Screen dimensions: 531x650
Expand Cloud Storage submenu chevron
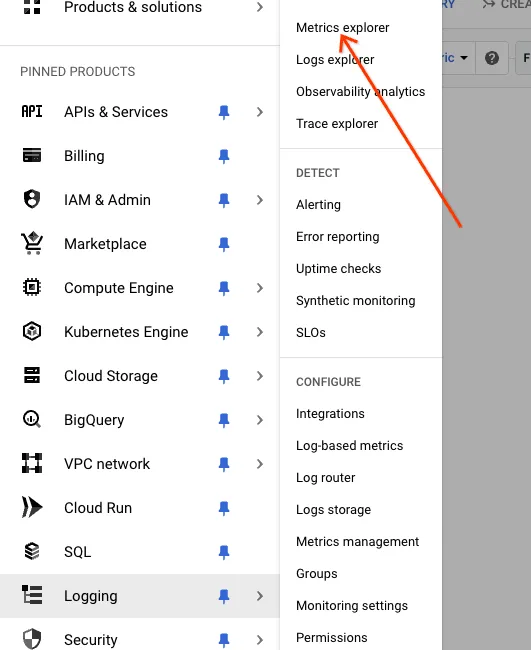(x=260, y=376)
